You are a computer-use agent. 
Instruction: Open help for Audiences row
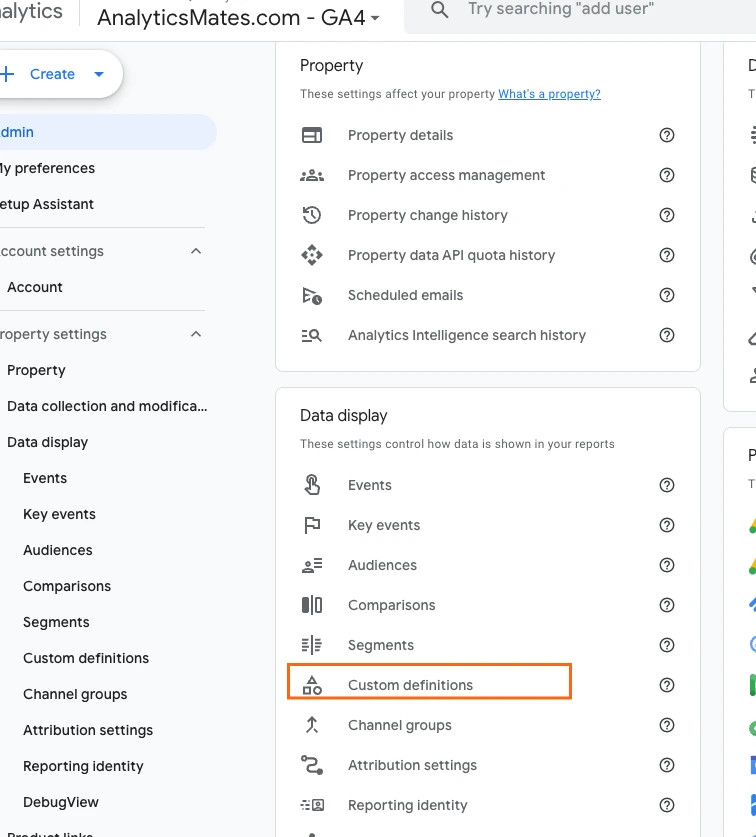tap(667, 565)
